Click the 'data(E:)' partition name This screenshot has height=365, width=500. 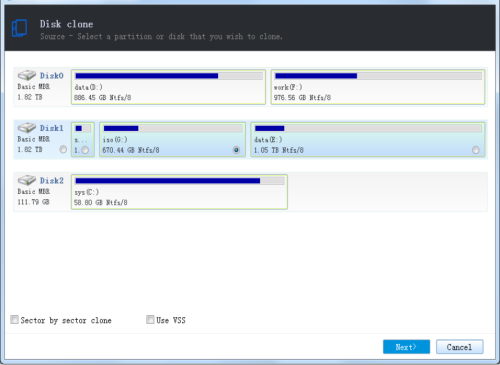tap(268, 140)
